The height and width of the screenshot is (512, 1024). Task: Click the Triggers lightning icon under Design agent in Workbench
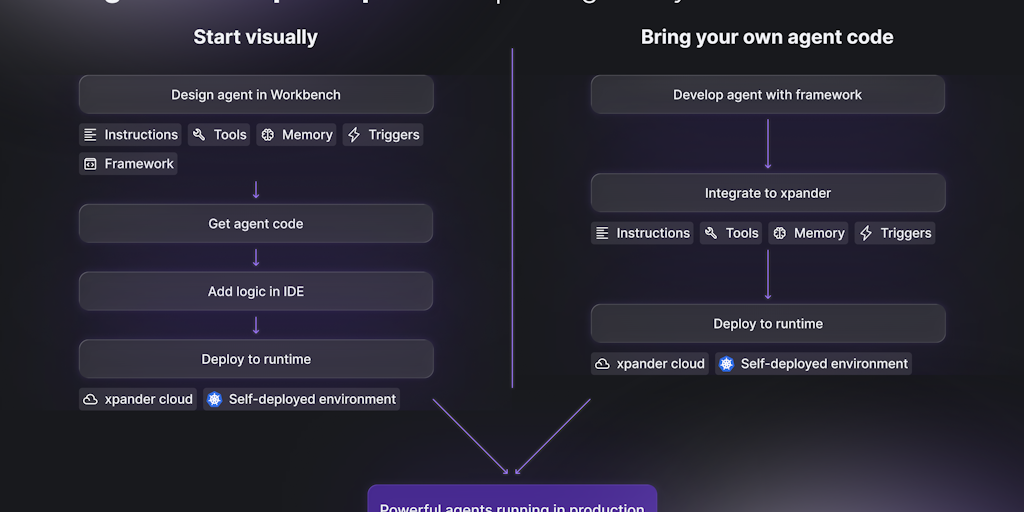pos(354,135)
